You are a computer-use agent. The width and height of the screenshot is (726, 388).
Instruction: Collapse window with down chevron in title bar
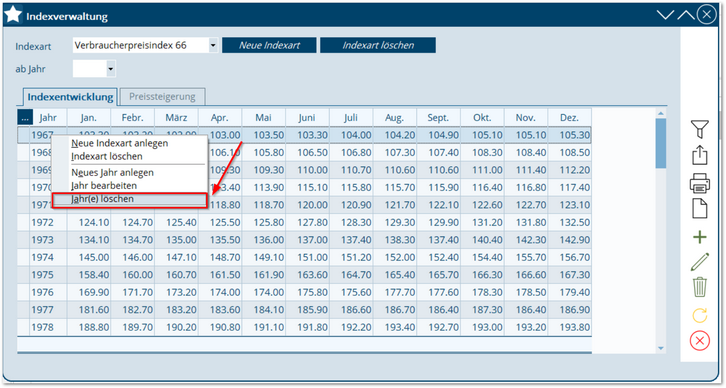pyautogui.click(x=665, y=15)
